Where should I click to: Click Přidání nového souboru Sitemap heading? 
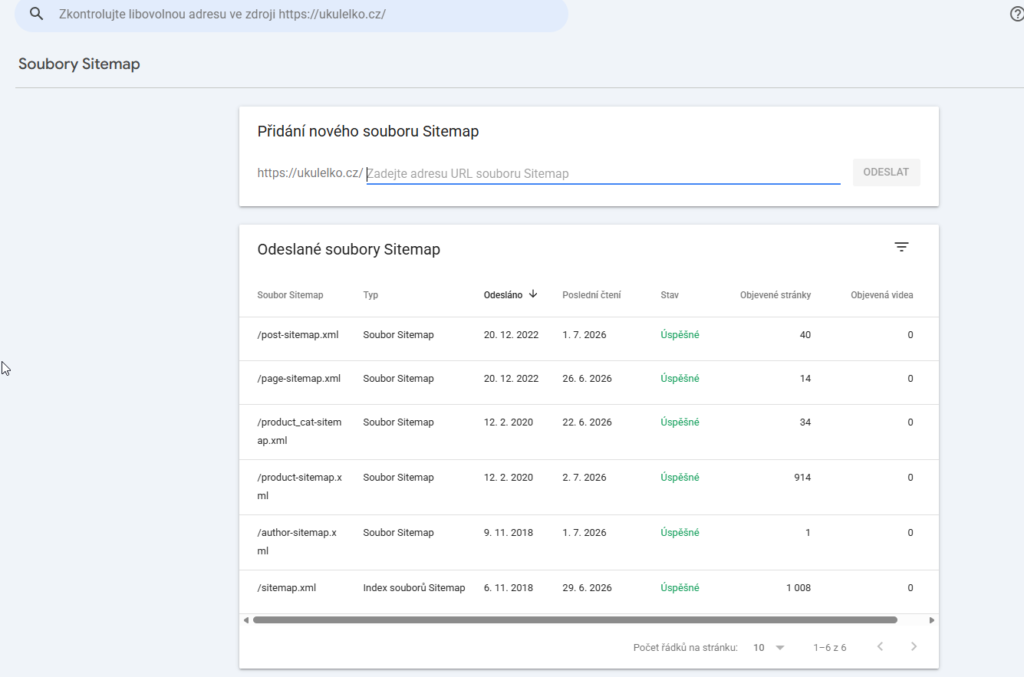point(368,131)
